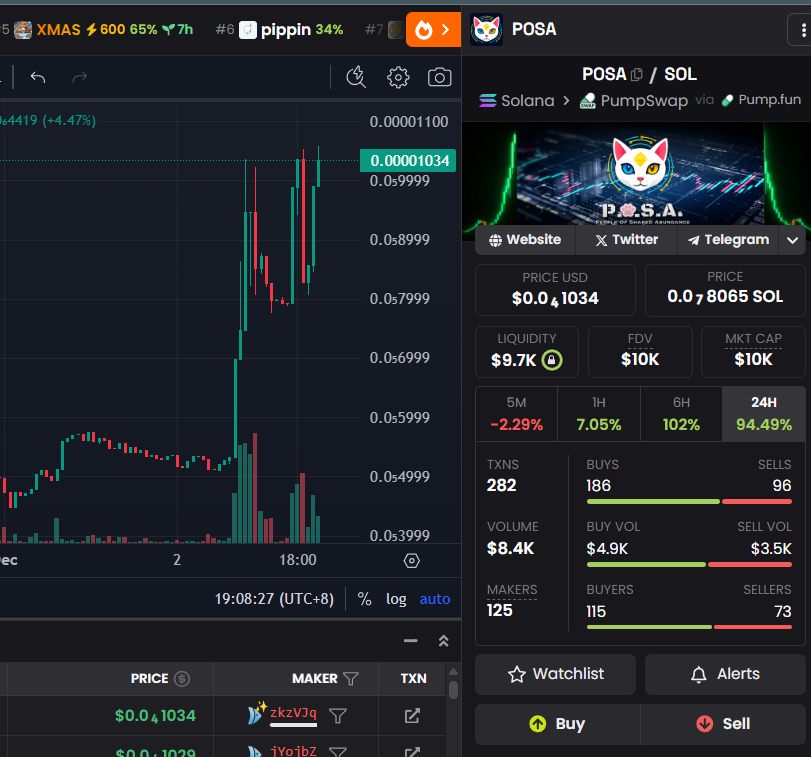Viewport: 811px width, 757px height.
Task: Click the Solana chain icon
Action: click(x=488, y=100)
